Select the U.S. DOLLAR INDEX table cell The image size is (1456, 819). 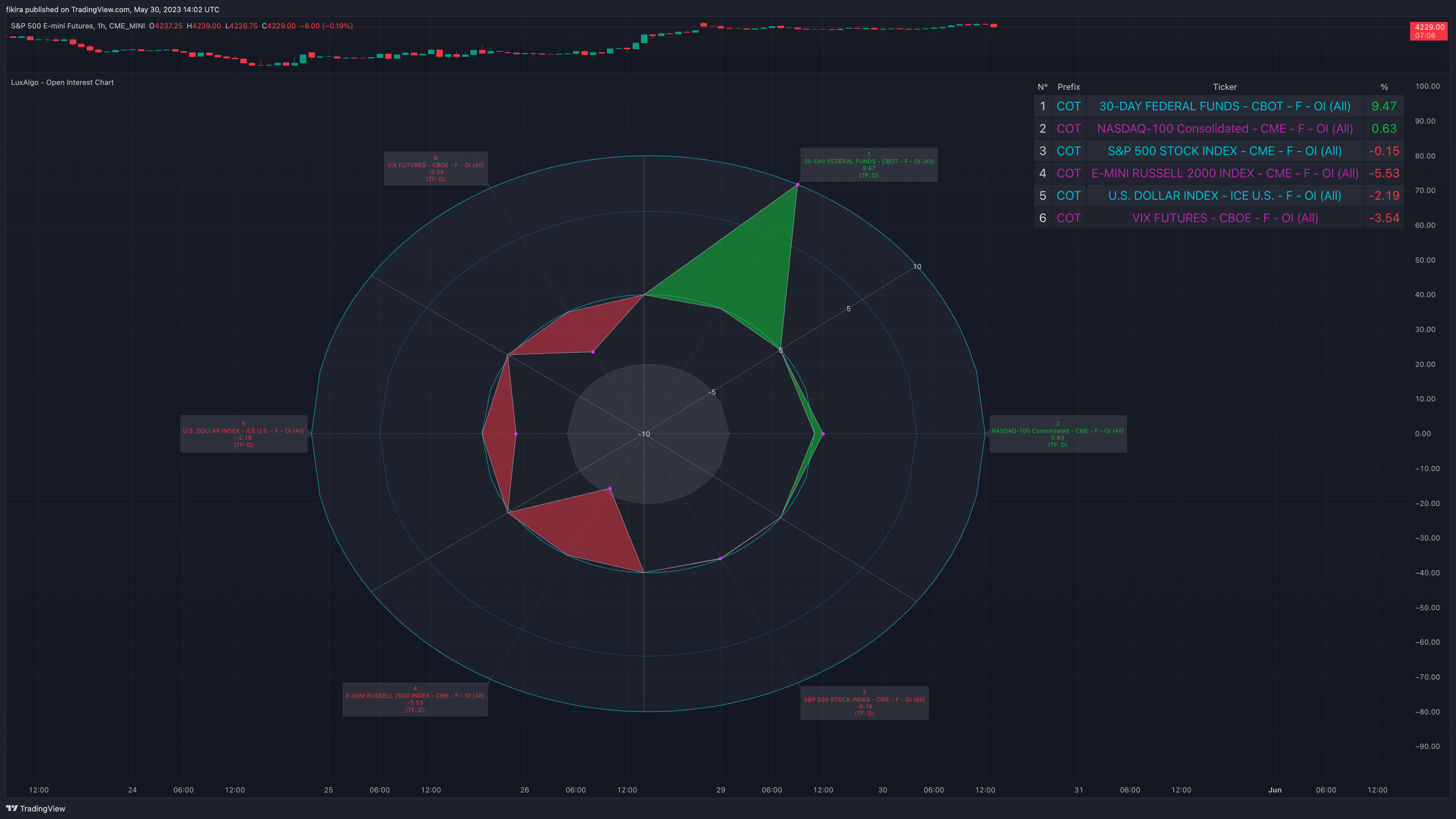[x=1225, y=196]
